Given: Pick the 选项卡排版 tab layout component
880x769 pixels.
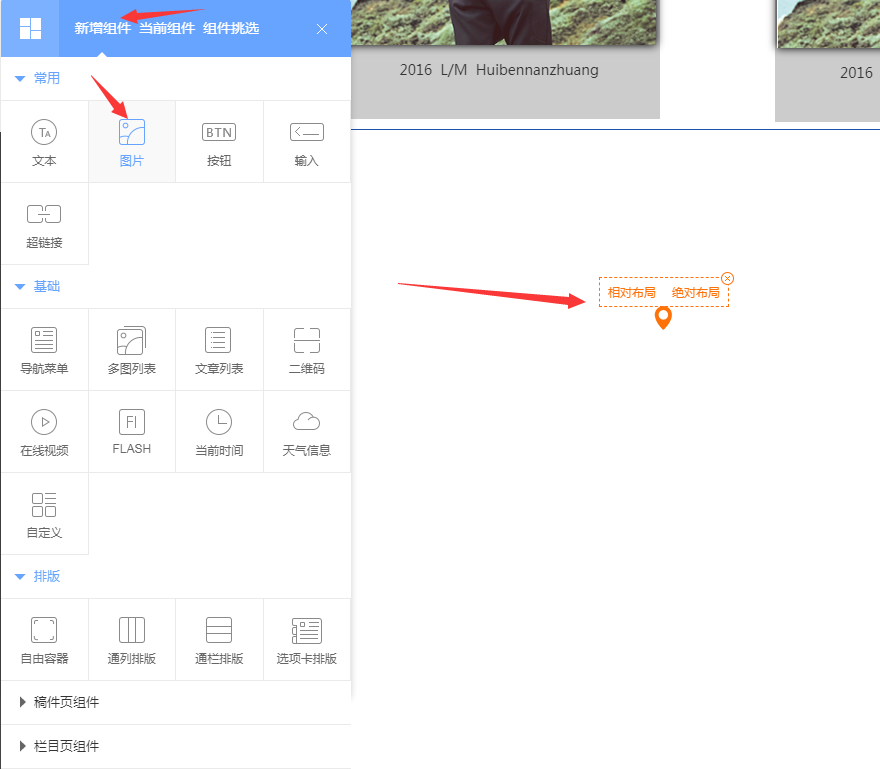Looking at the screenshot, I should (x=307, y=639).
